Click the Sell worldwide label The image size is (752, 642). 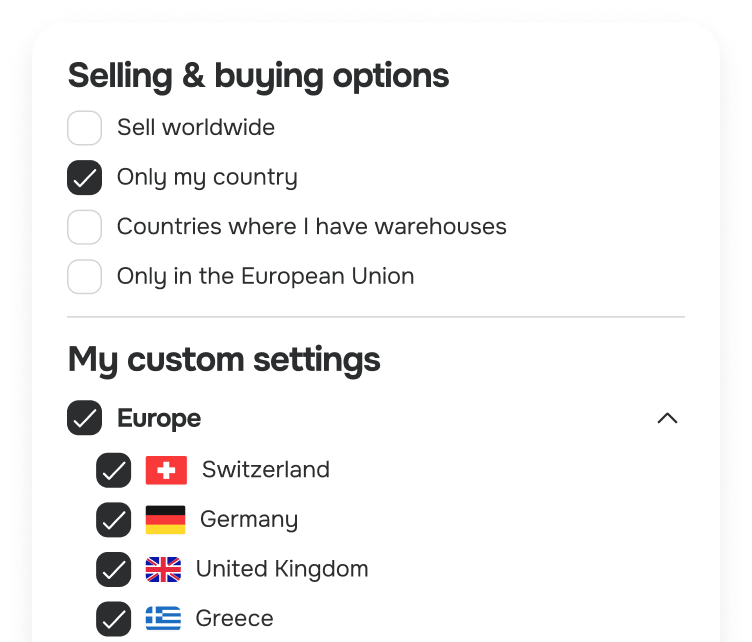(x=196, y=128)
